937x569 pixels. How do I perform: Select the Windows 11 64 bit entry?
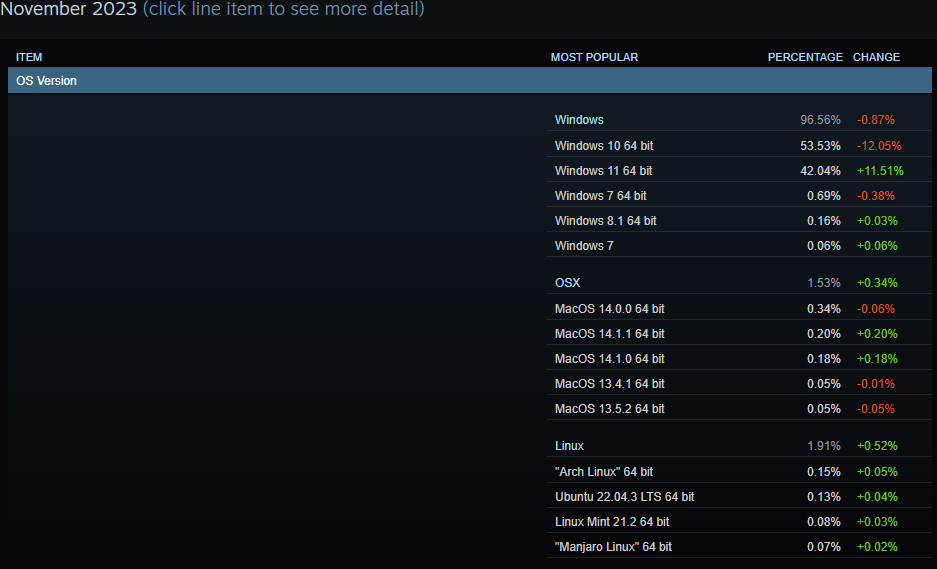(604, 171)
